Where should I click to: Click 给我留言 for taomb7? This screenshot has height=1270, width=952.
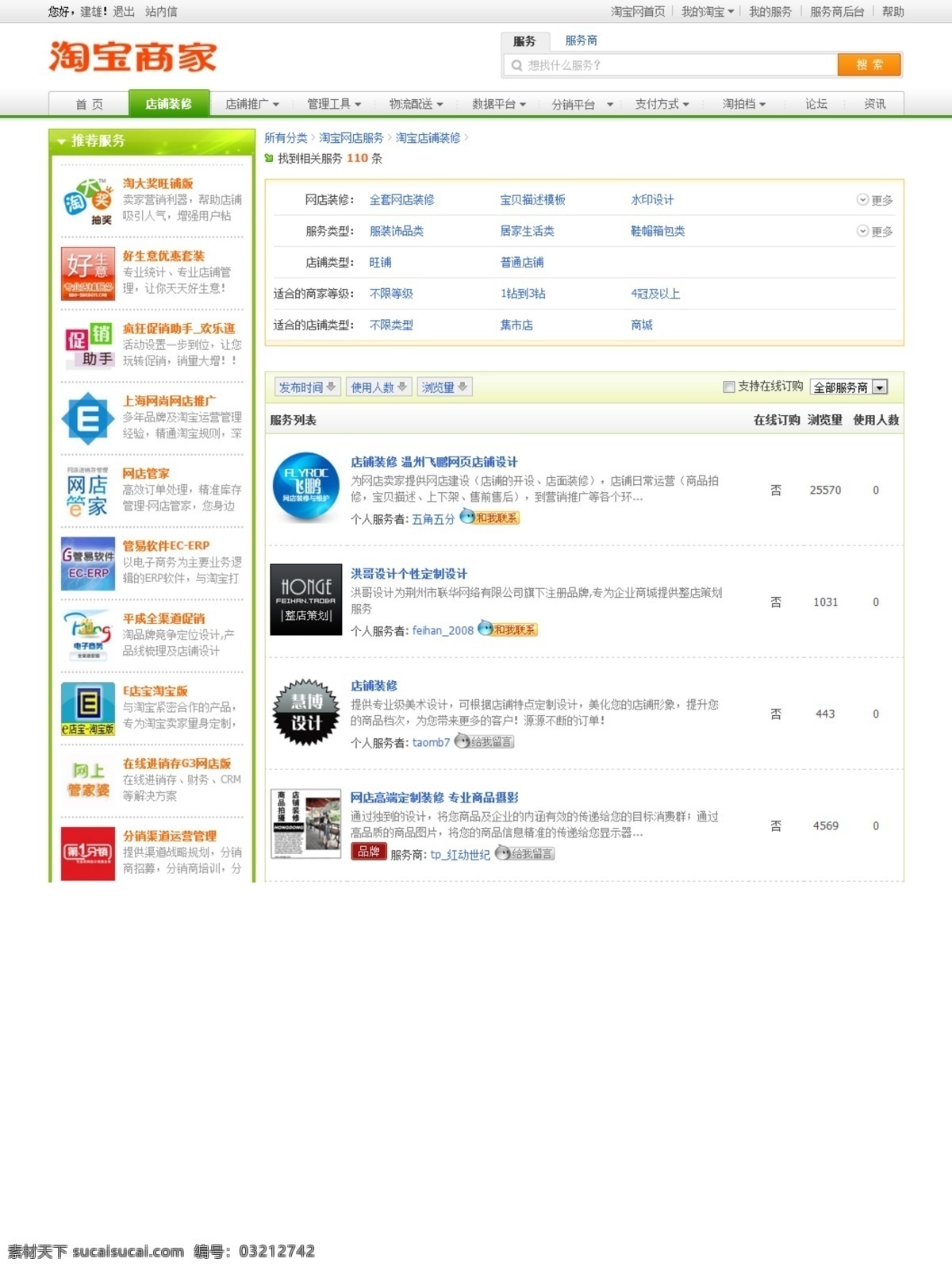click(484, 741)
